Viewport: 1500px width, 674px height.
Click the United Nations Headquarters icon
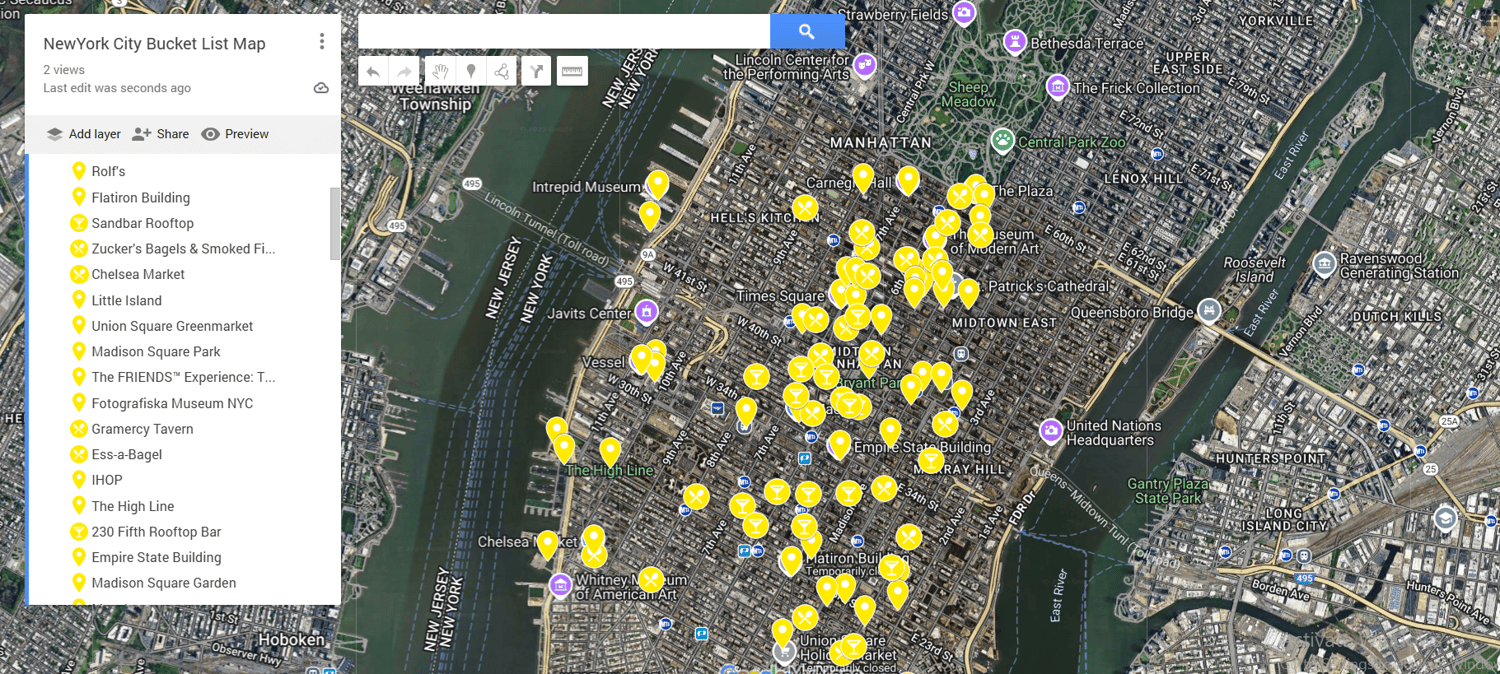pos(1051,431)
